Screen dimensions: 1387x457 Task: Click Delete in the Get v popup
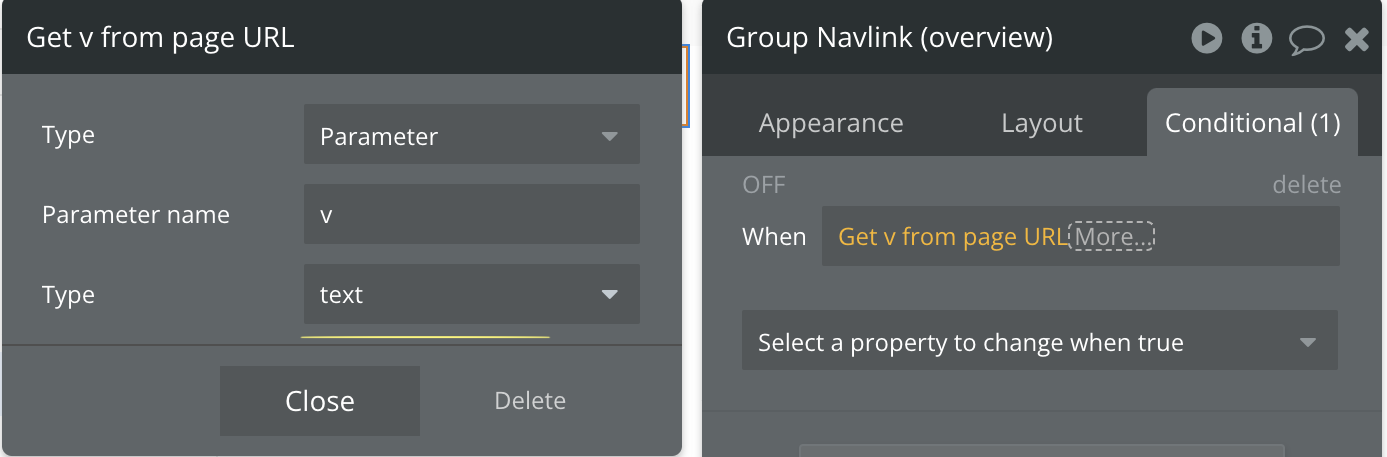[x=530, y=401]
